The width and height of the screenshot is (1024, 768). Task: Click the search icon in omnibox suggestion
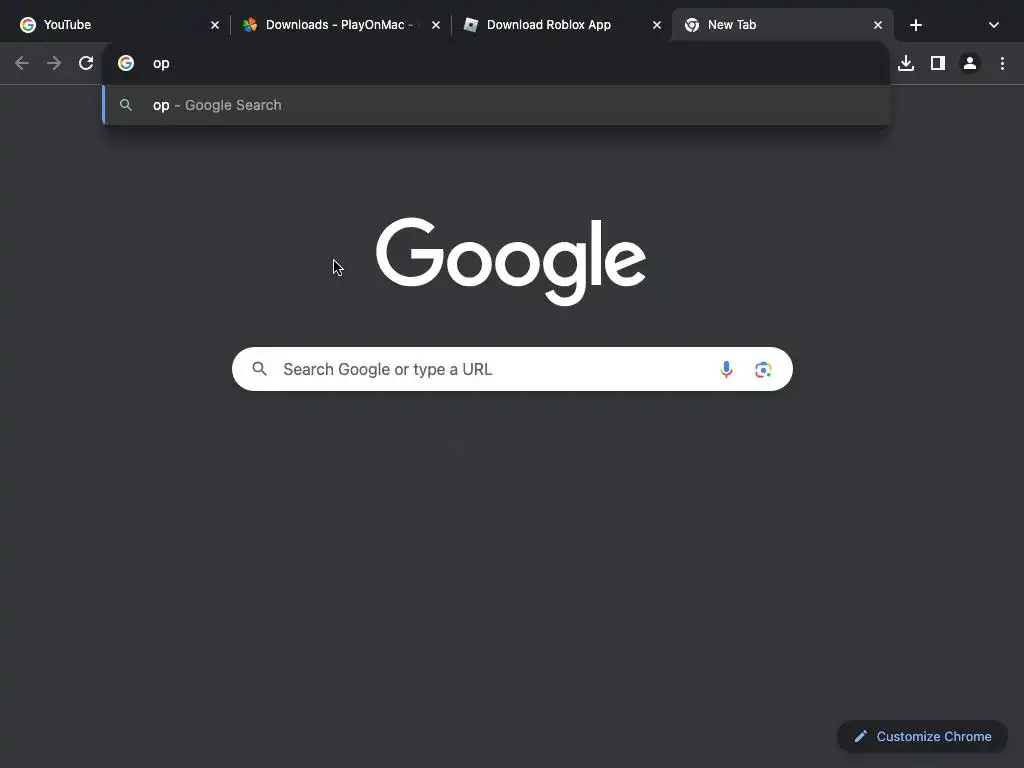(x=126, y=105)
